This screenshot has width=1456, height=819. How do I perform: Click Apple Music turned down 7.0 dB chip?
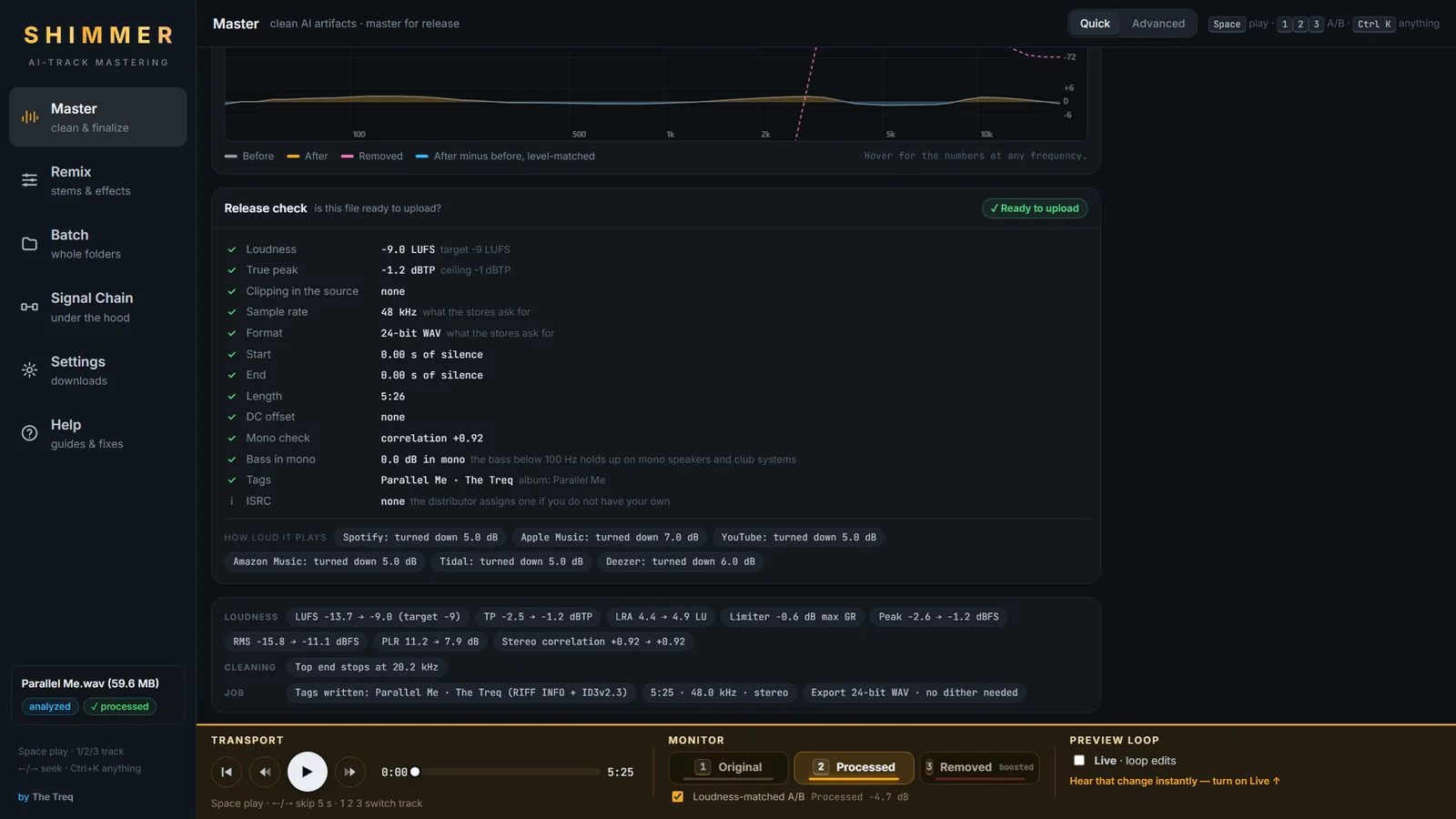click(610, 538)
